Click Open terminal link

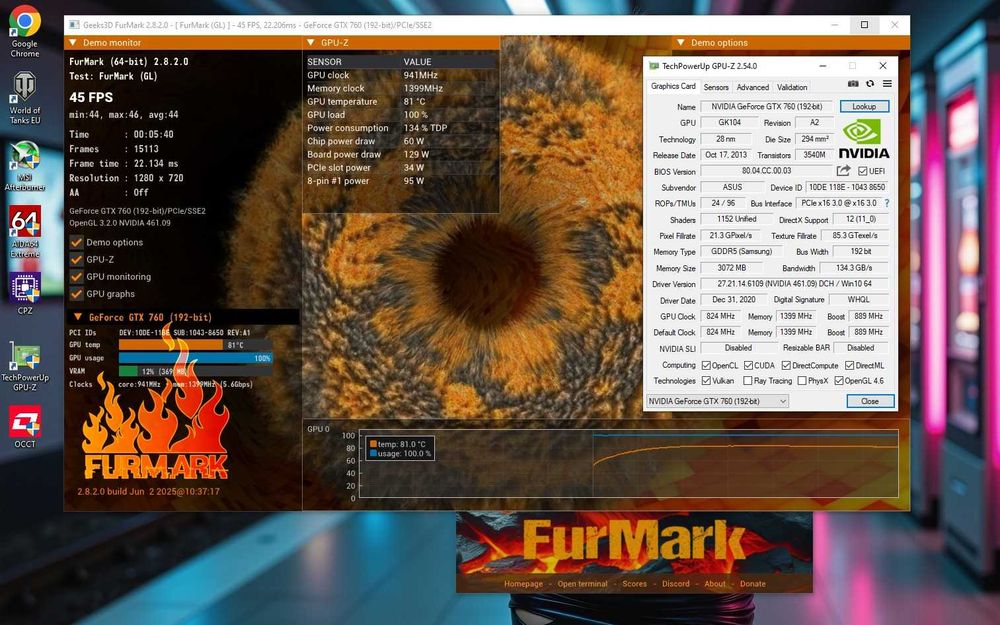tap(582, 584)
